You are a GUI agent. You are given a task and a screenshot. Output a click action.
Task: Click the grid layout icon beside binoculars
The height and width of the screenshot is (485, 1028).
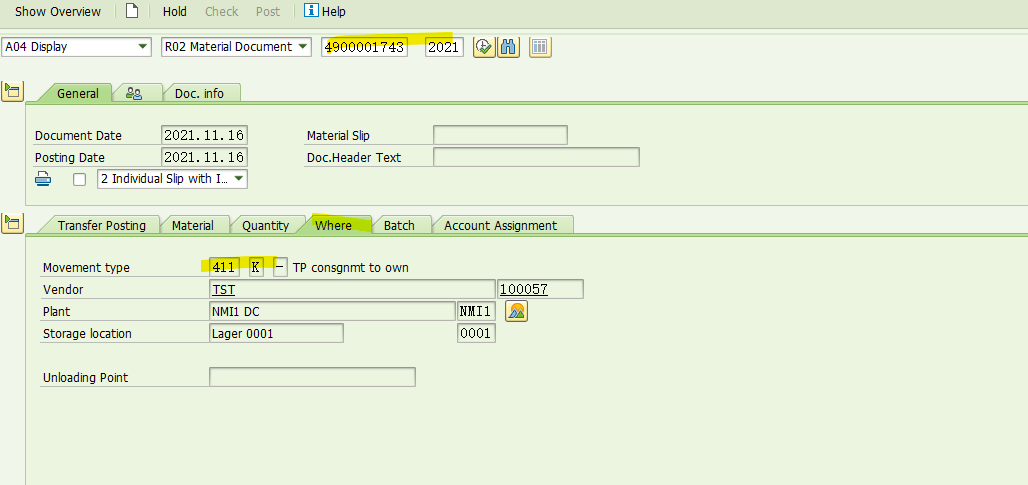pos(540,47)
